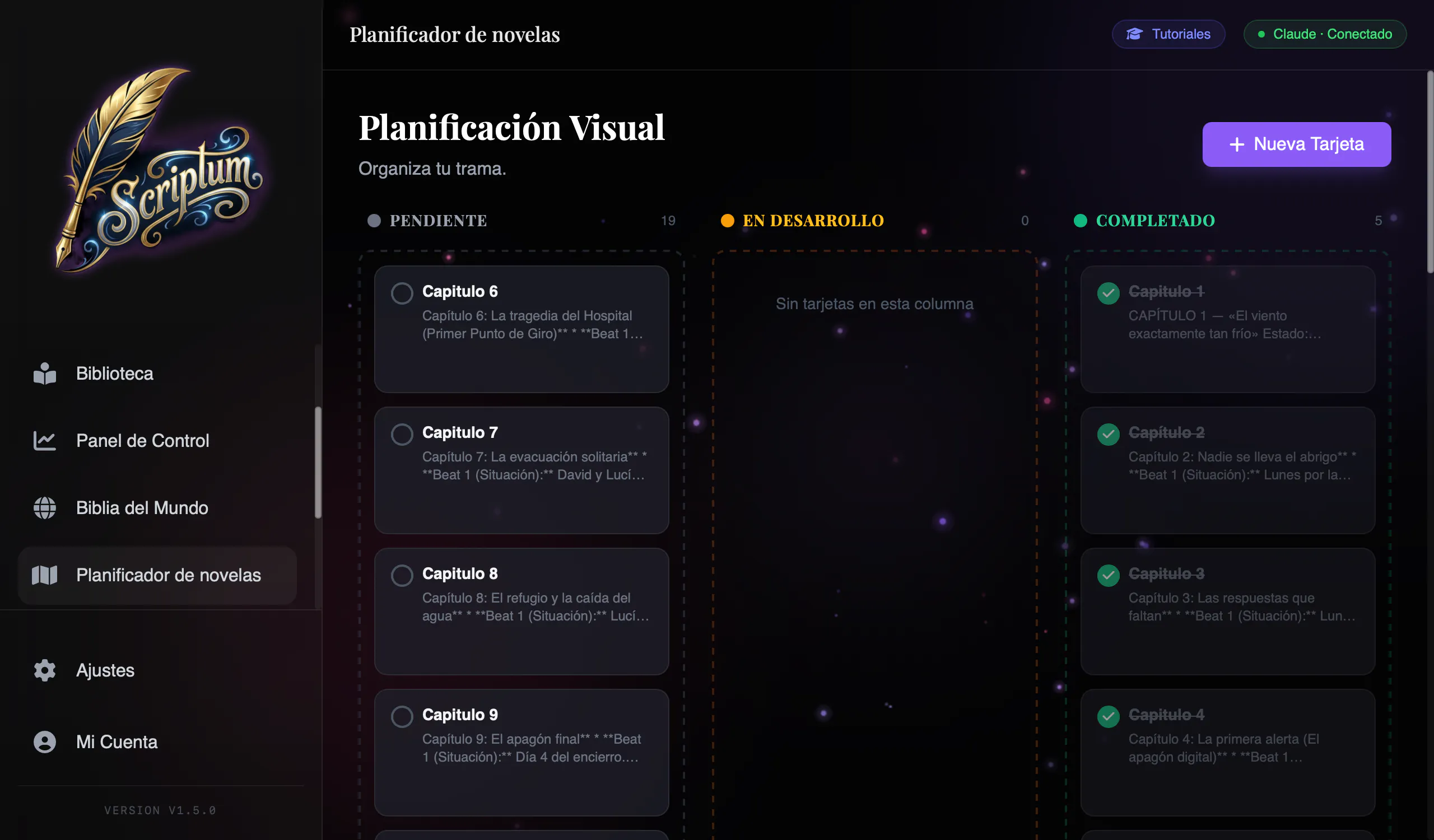Image resolution: width=1434 pixels, height=840 pixels.
Task: Click the plus icon on Nueva Tarjeta
Action: (1236, 144)
